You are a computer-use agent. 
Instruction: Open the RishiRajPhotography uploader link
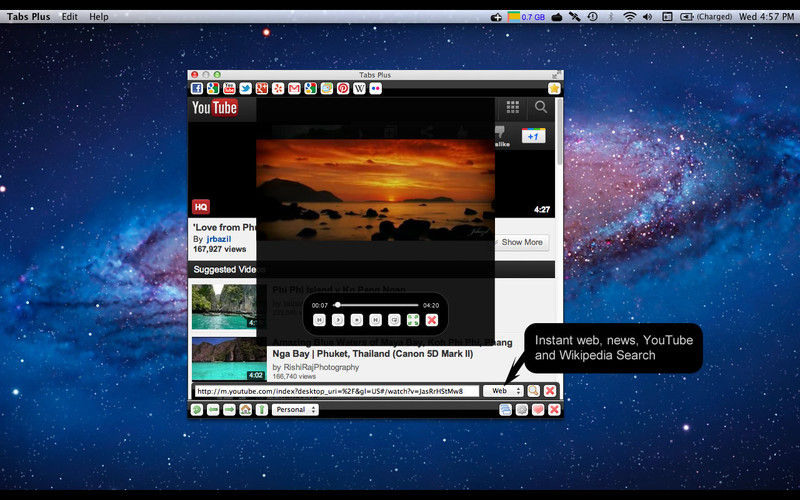pos(321,367)
